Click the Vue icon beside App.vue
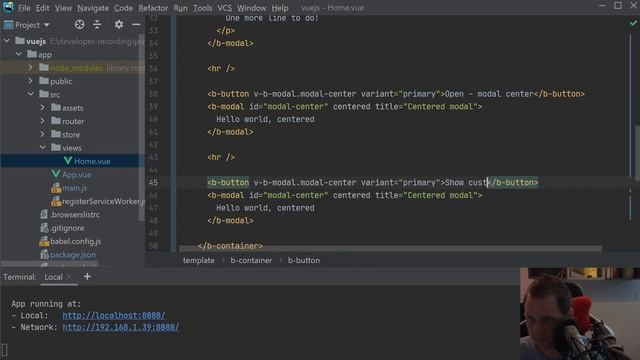 point(56,174)
